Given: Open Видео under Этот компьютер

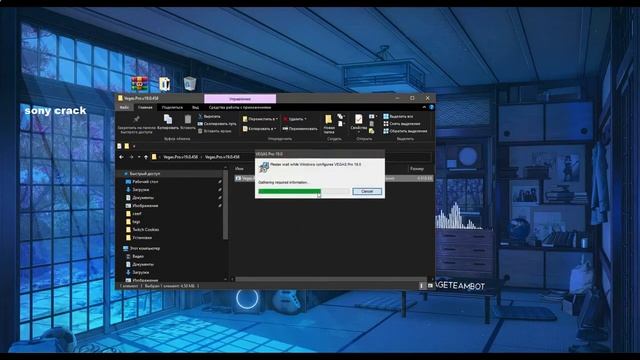Looking at the screenshot, I should (x=135, y=256).
